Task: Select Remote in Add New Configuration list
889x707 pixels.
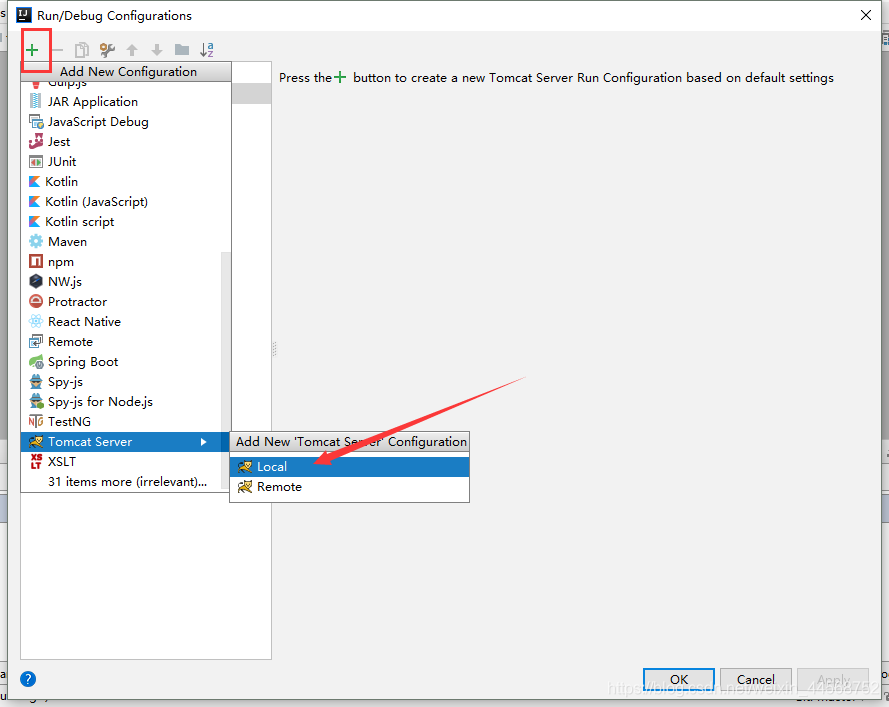Action: click(121, 341)
